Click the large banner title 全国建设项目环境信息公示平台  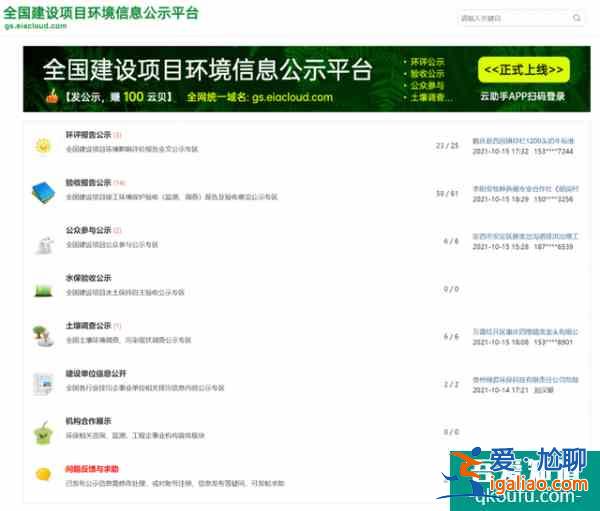click(207, 70)
